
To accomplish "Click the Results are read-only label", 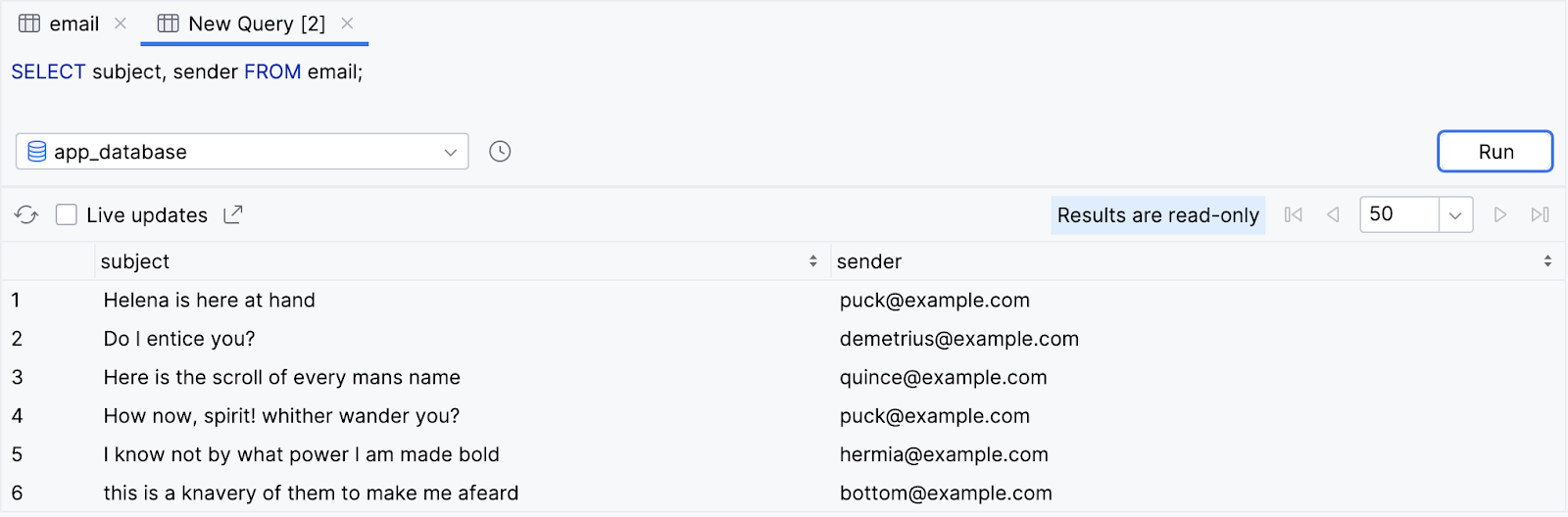I will [1157, 215].
